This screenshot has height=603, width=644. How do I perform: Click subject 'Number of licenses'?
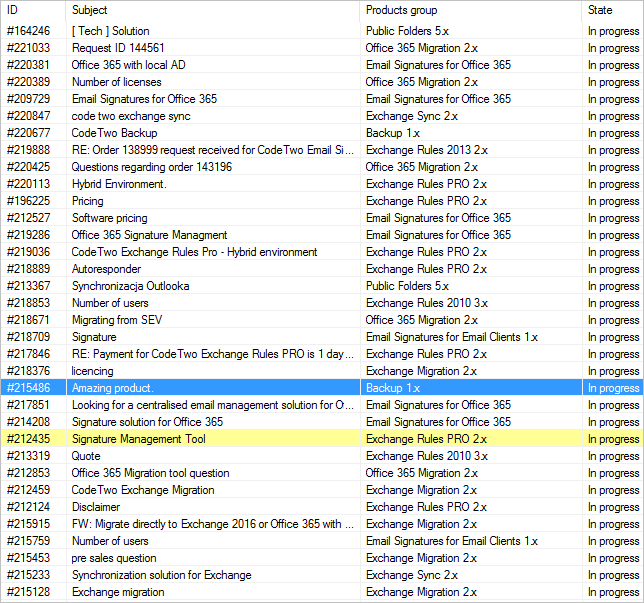pos(117,82)
